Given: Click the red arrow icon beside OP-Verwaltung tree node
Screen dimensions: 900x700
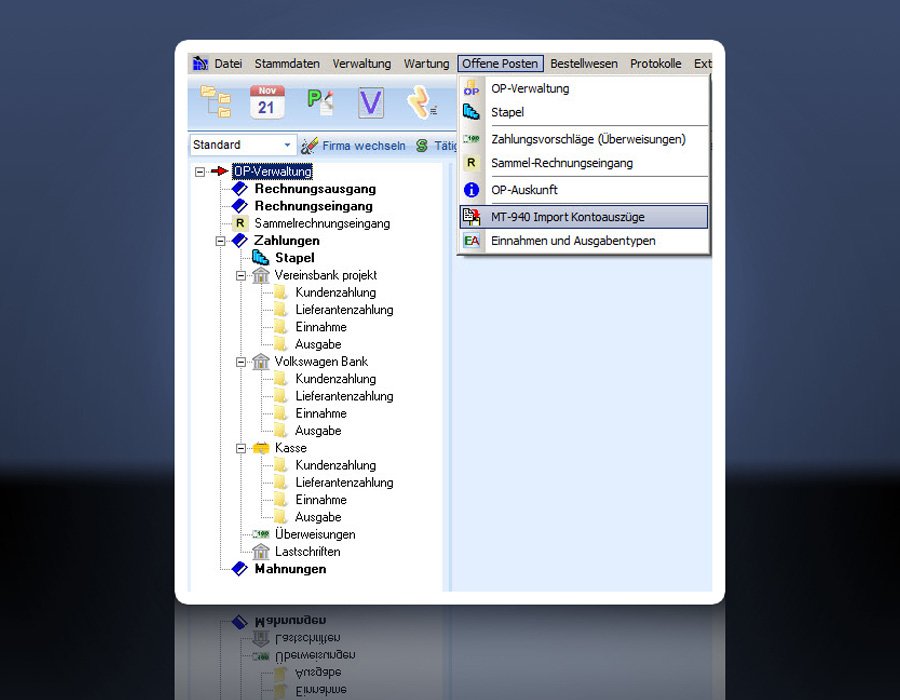Looking at the screenshot, I should pyautogui.click(x=219, y=171).
